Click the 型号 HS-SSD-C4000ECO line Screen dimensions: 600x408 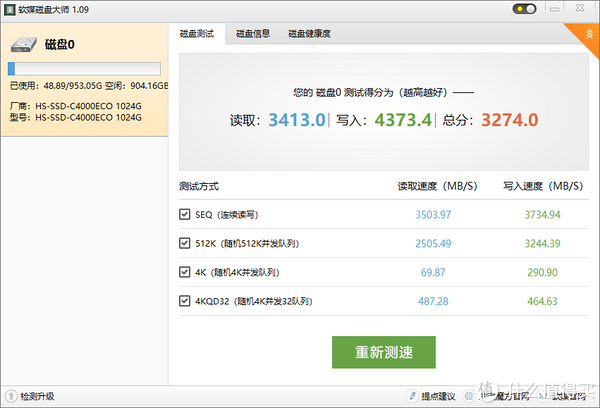tap(76, 118)
